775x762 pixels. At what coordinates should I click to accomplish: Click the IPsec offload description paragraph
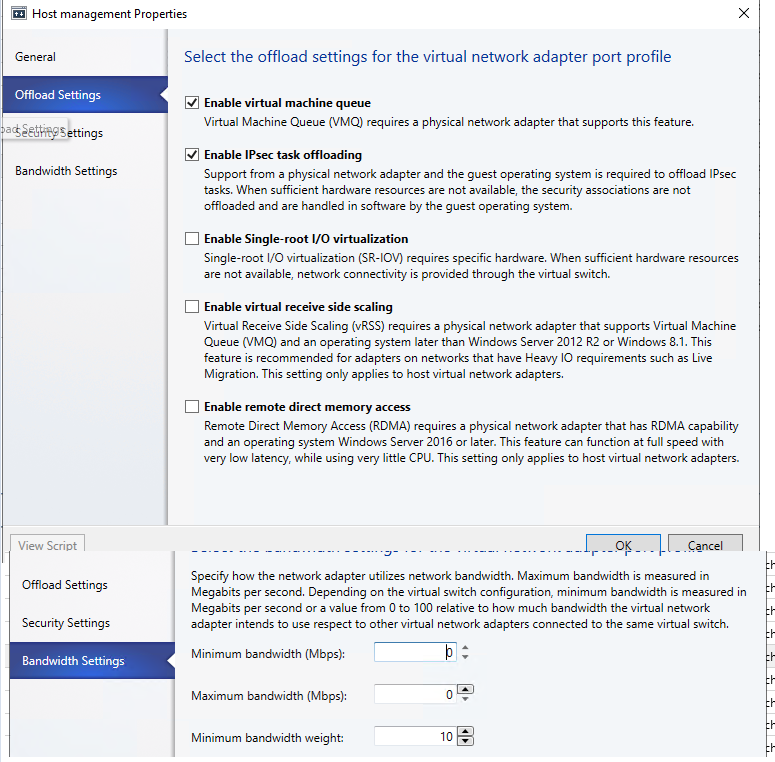[x=470, y=190]
